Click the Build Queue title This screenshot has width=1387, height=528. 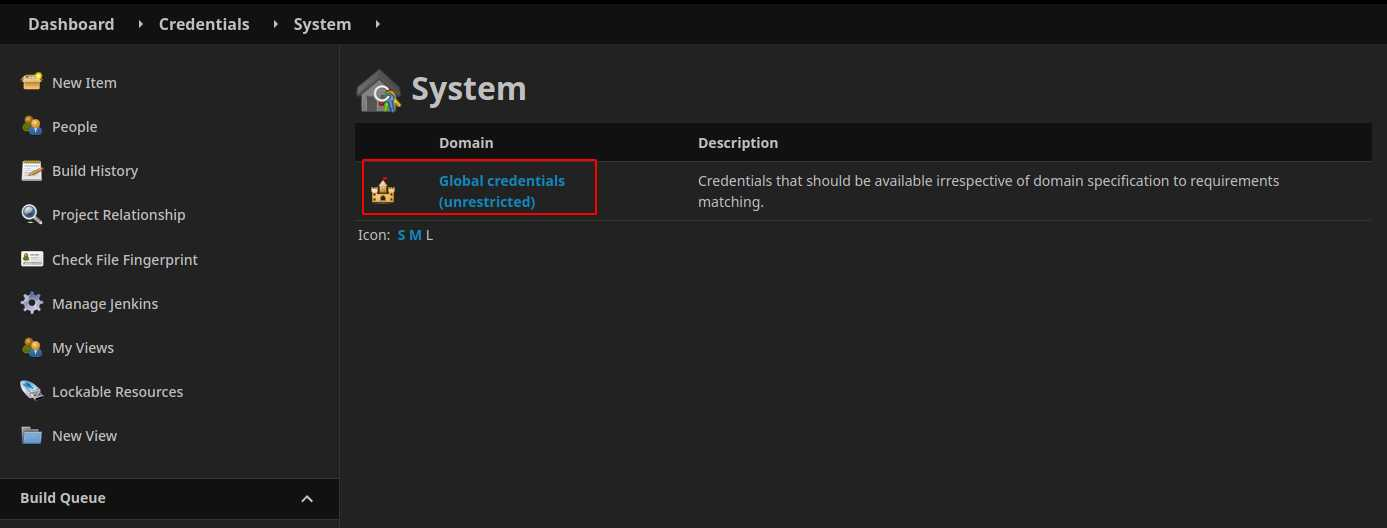tap(63, 498)
